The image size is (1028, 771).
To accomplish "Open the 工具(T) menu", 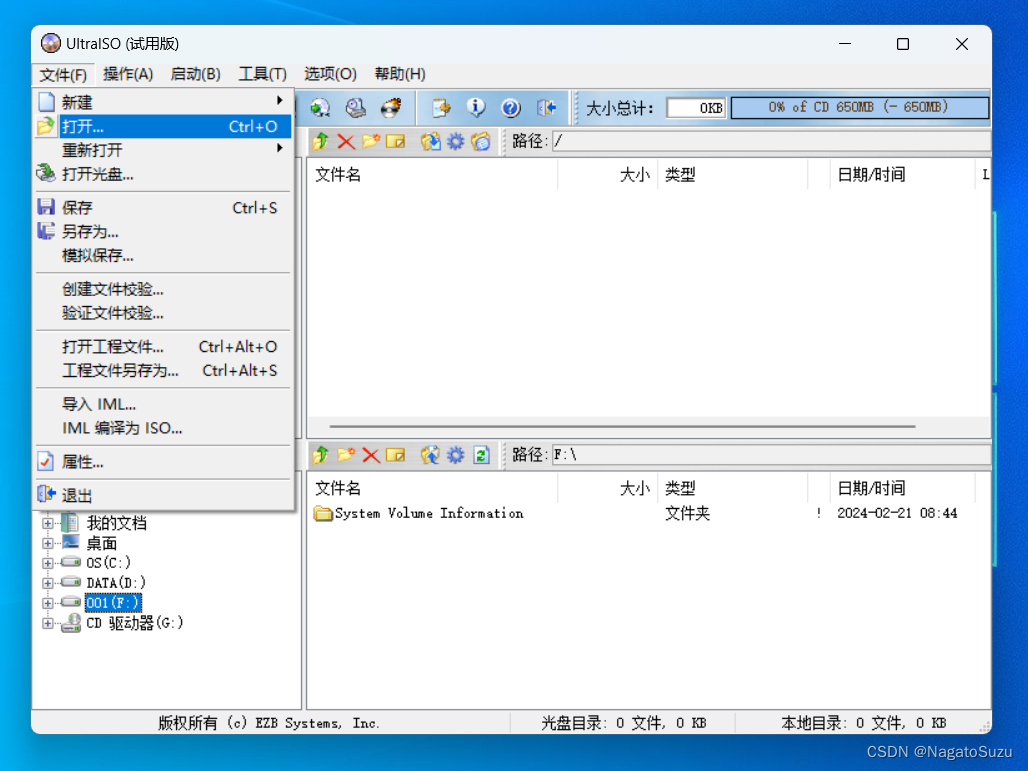I will pos(262,73).
